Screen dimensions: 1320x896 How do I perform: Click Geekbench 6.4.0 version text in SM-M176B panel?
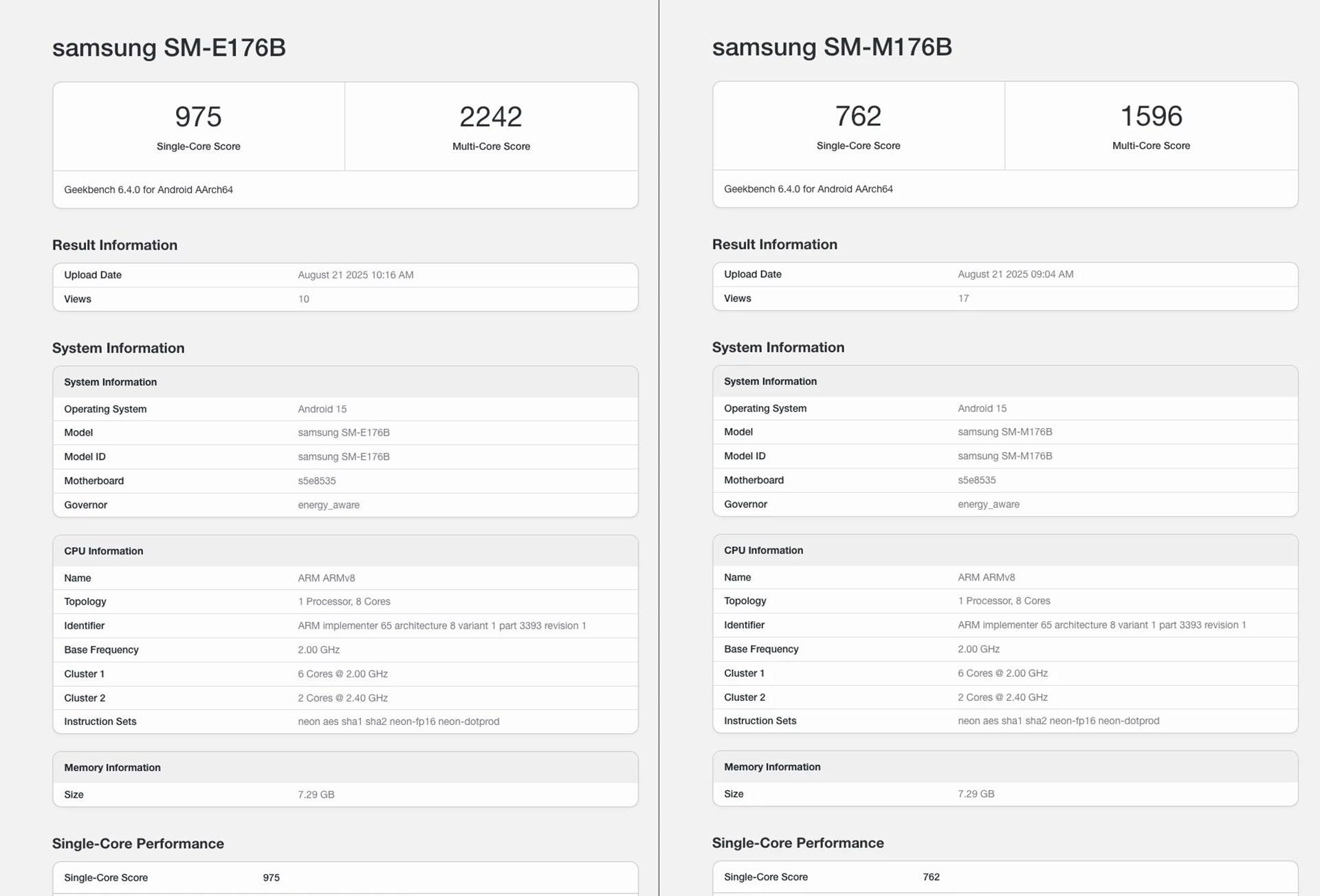[808, 189]
